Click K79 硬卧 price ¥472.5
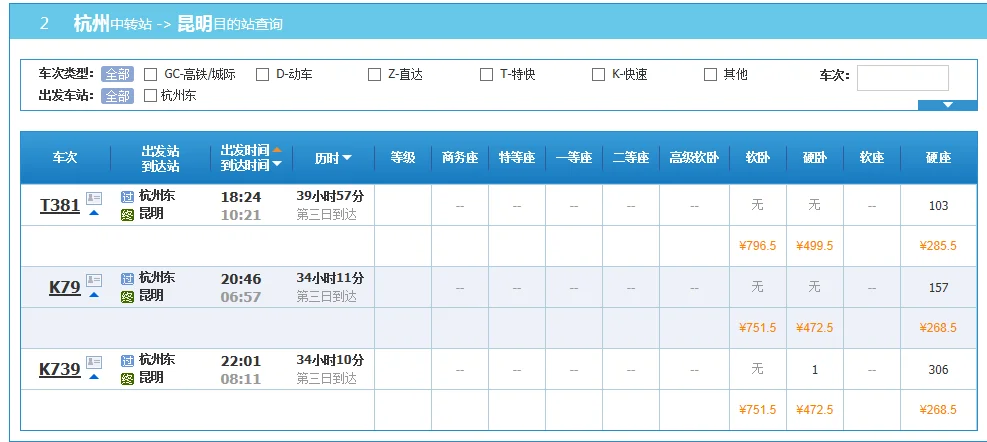 (815, 327)
